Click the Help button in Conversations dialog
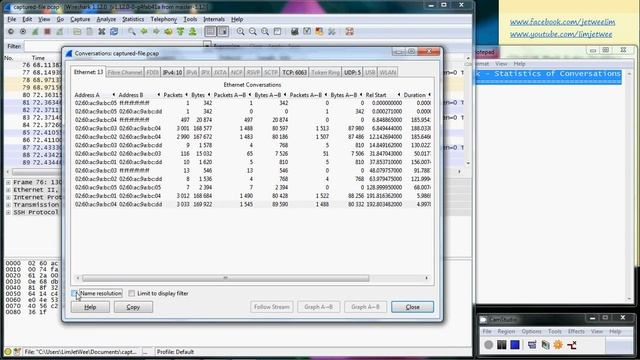 90,307
